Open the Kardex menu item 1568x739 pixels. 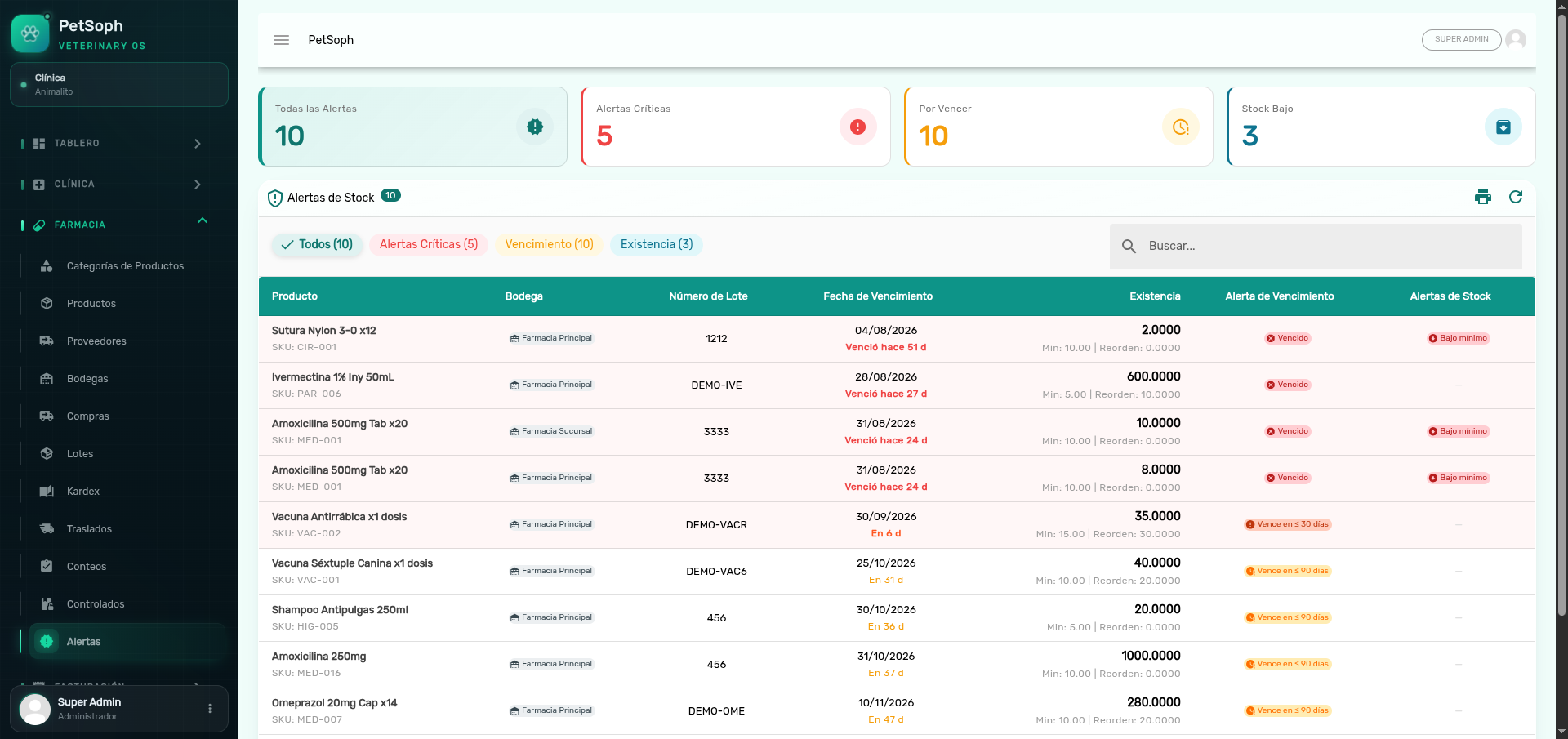83,492
